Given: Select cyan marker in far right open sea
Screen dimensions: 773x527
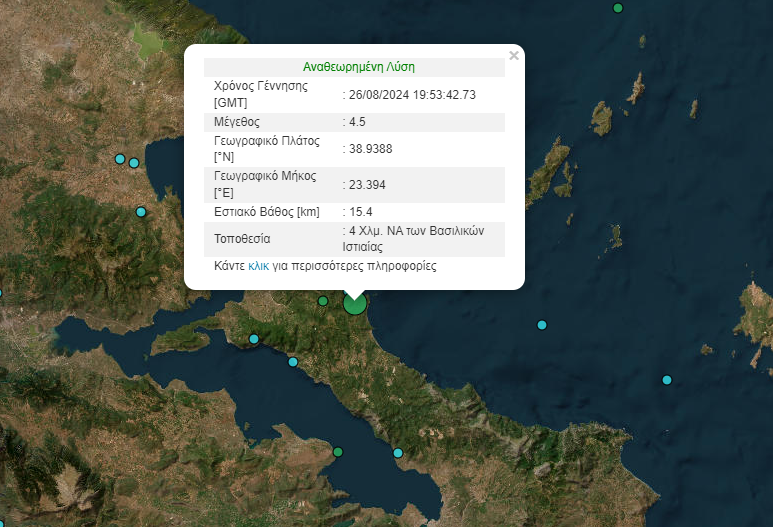Looking at the screenshot, I should tap(667, 380).
